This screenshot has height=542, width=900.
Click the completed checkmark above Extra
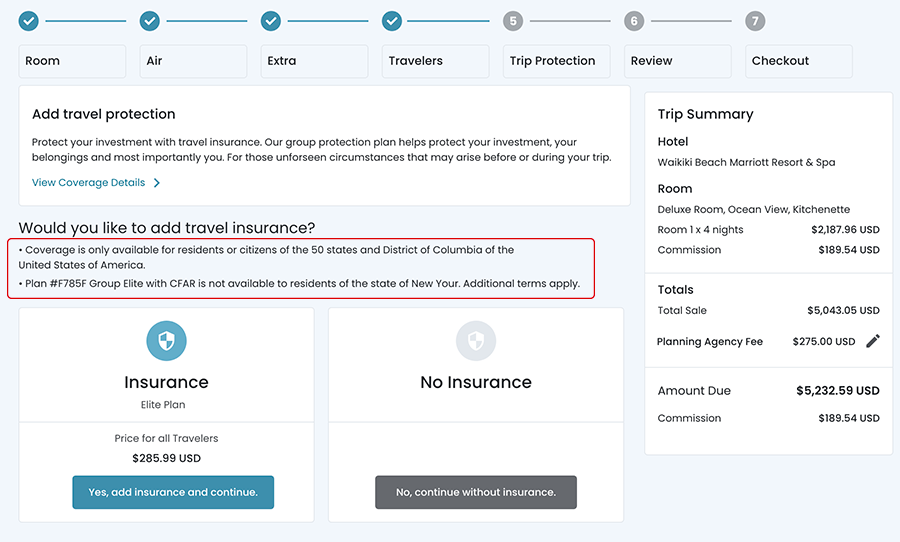click(x=271, y=20)
